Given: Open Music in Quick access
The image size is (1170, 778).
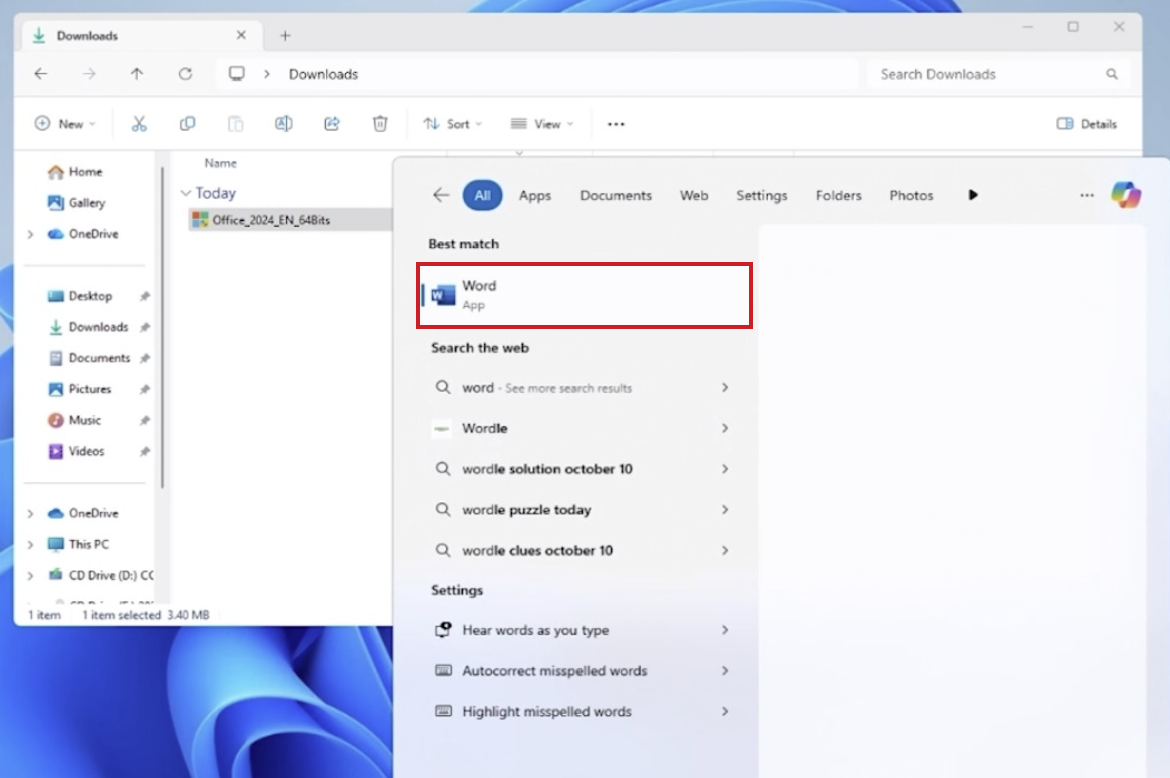Looking at the screenshot, I should pos(74,421).
